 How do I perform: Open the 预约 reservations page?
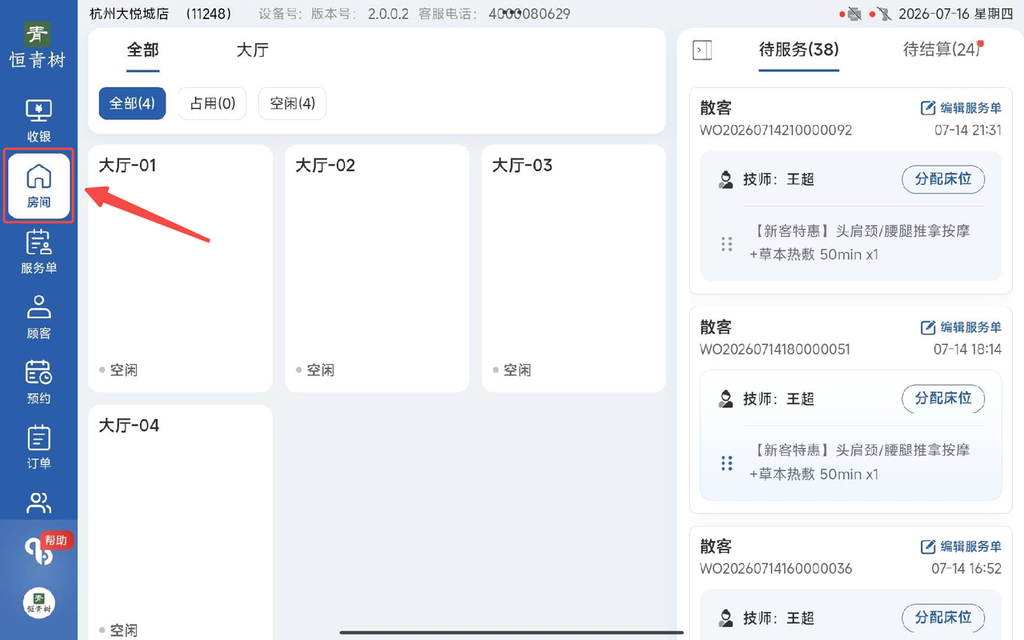(39, 382)
